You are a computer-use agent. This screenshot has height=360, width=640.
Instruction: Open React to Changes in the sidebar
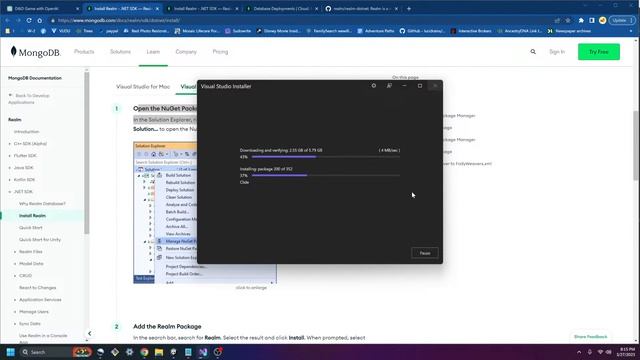pyautogui.click(x=37, y=288)
